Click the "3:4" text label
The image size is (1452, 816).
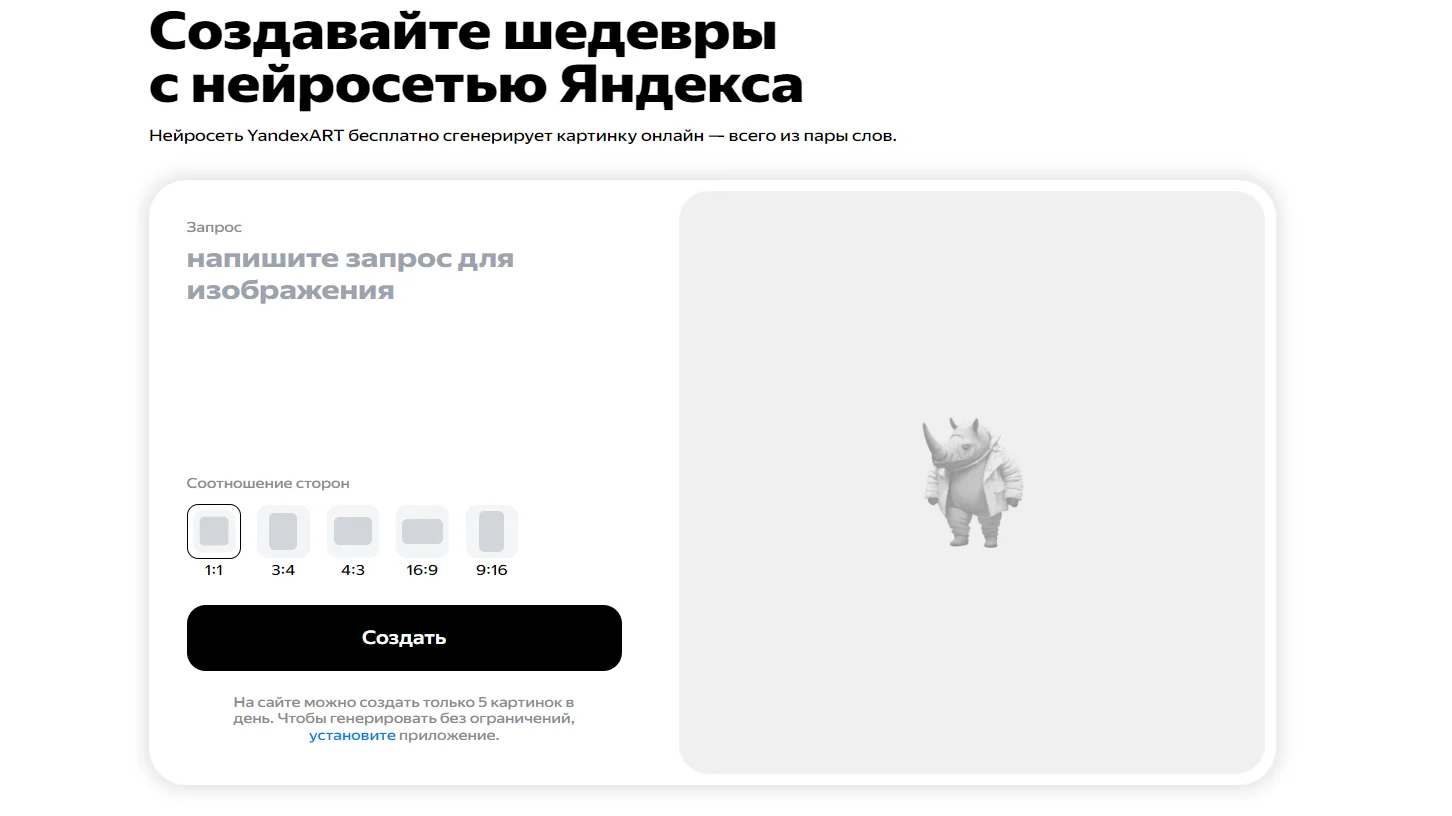click(x=283, y=570)
